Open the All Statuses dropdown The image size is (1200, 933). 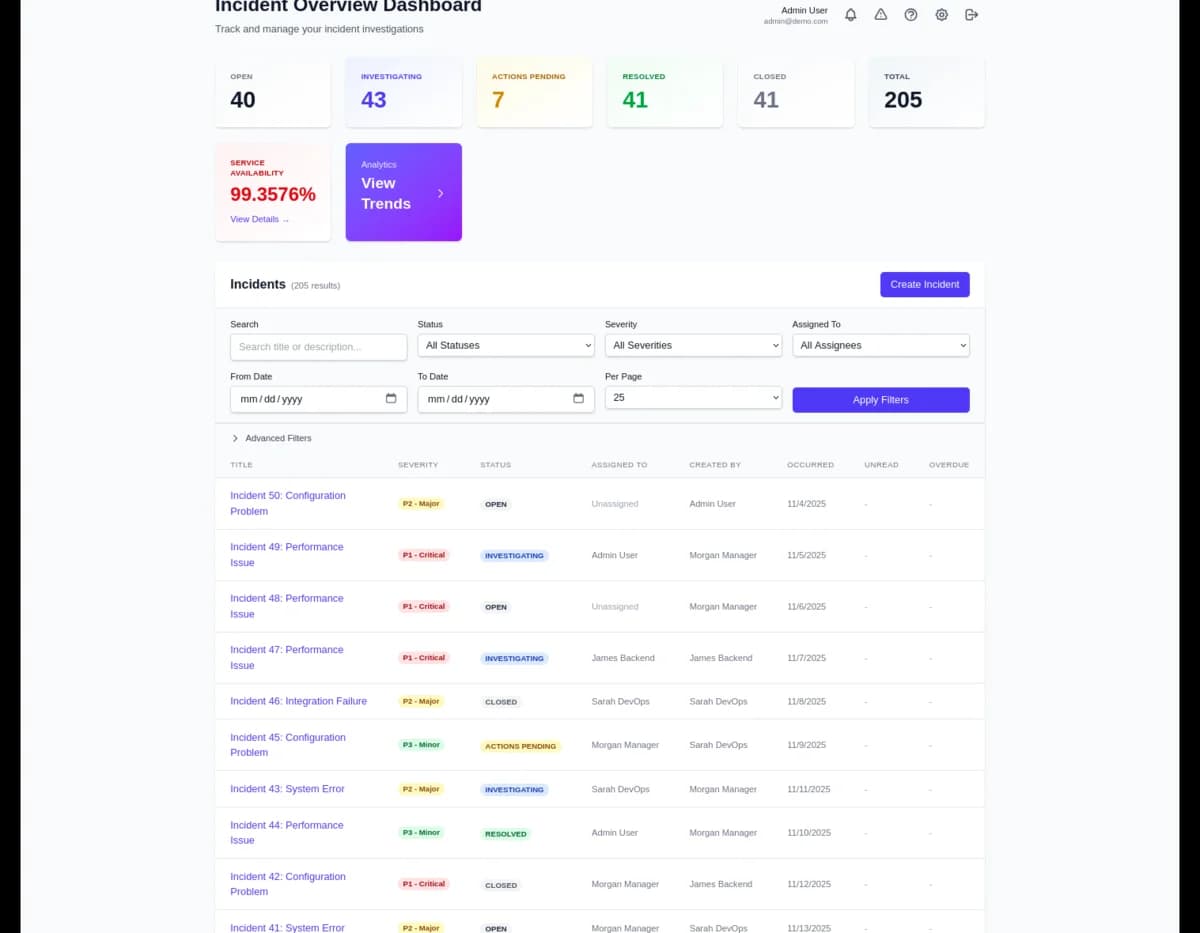pos(505,345)
